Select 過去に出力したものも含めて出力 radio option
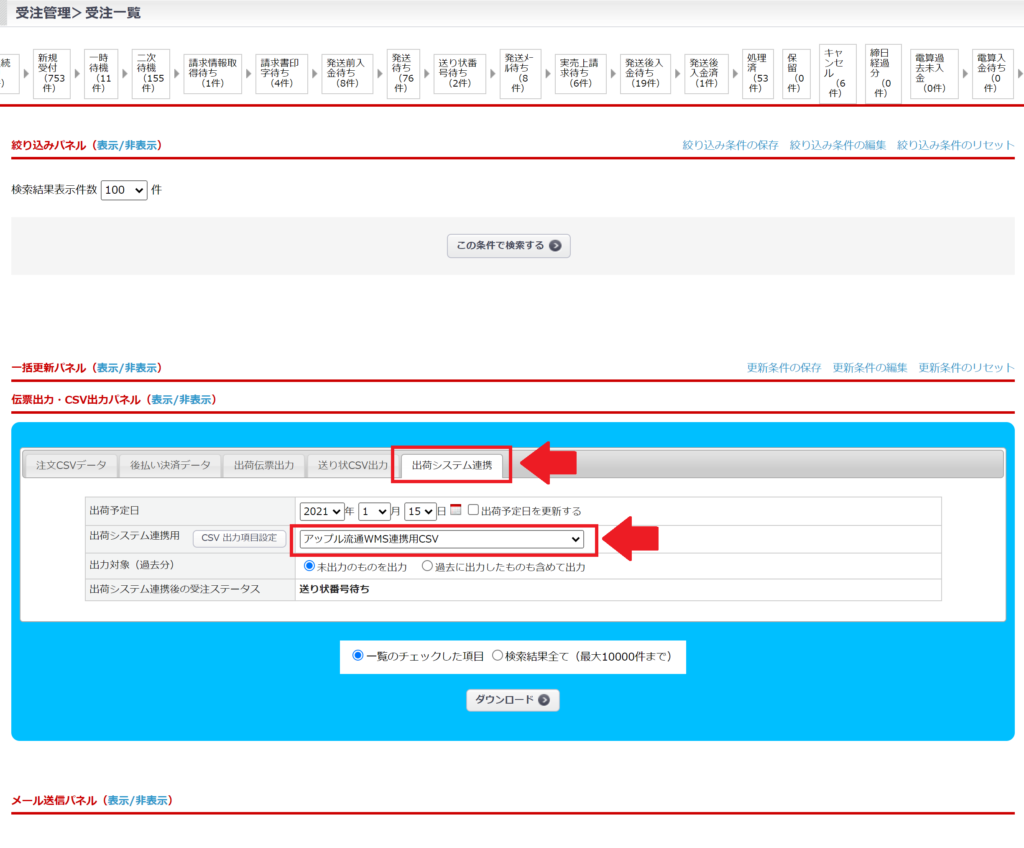1024x848 pixels. (x=427, y=566)
